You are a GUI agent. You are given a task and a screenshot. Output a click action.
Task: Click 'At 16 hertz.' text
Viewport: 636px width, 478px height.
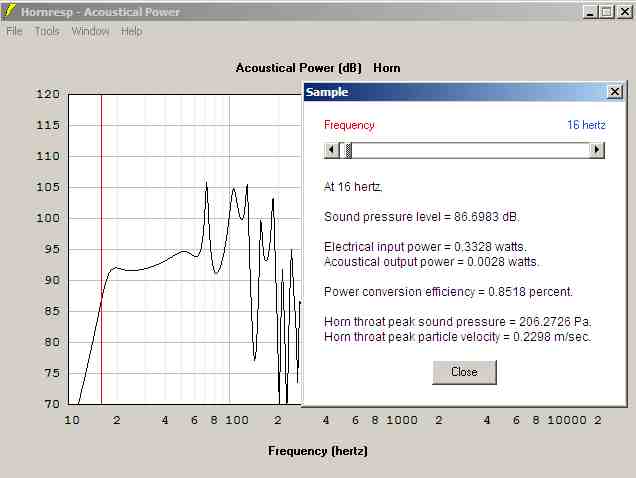[353, 187]
